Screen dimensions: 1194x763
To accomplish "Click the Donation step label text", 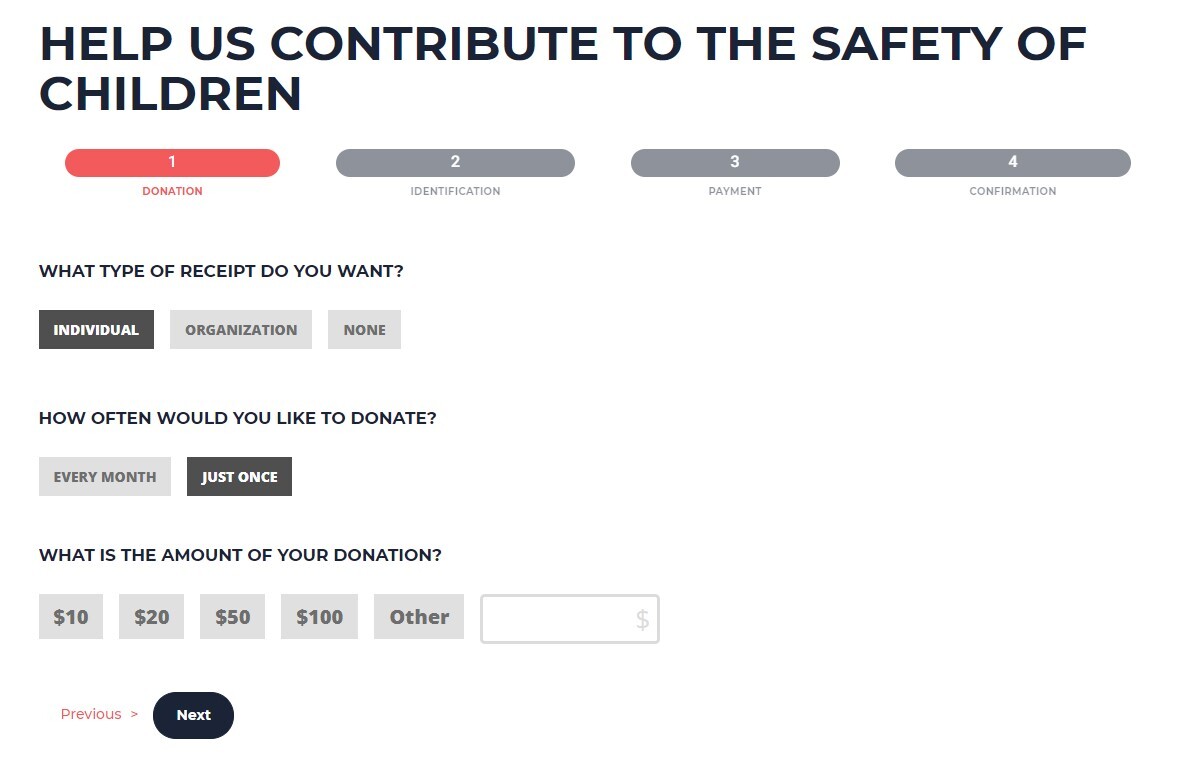I will (x=172, y=191).
